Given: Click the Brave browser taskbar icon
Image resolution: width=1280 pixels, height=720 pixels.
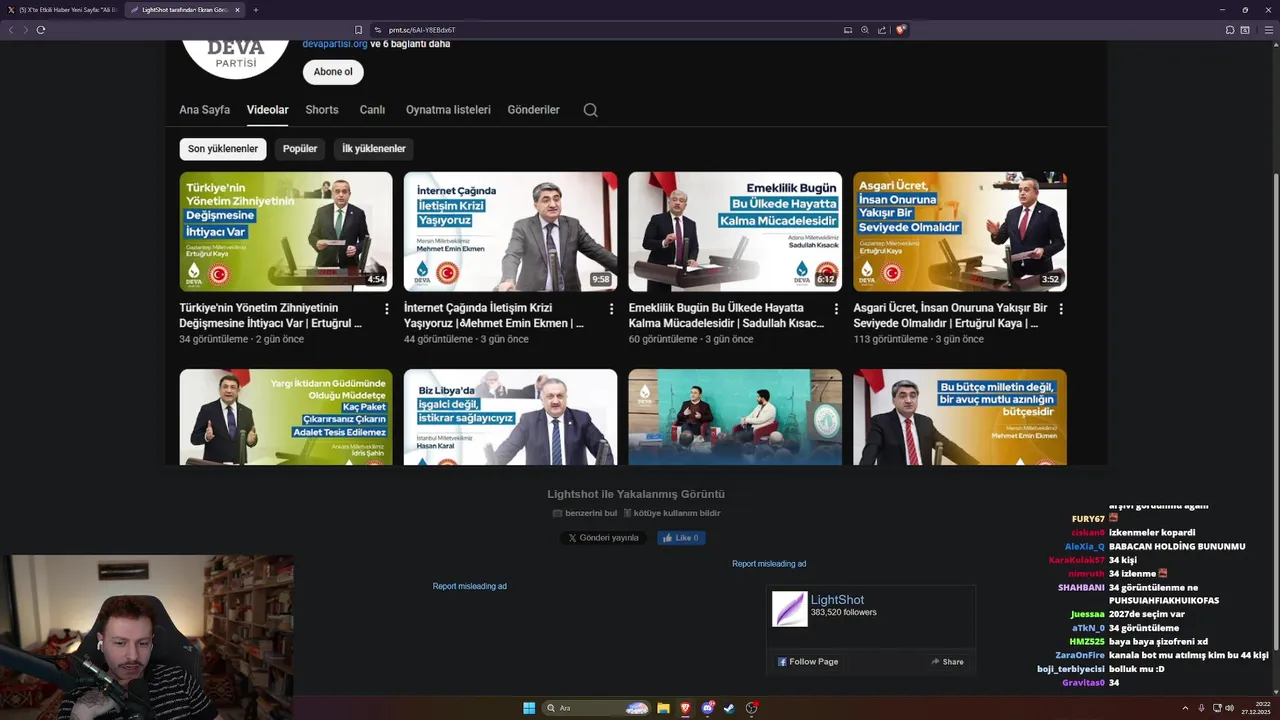Looking at the screenshot, I should (685, 708).
